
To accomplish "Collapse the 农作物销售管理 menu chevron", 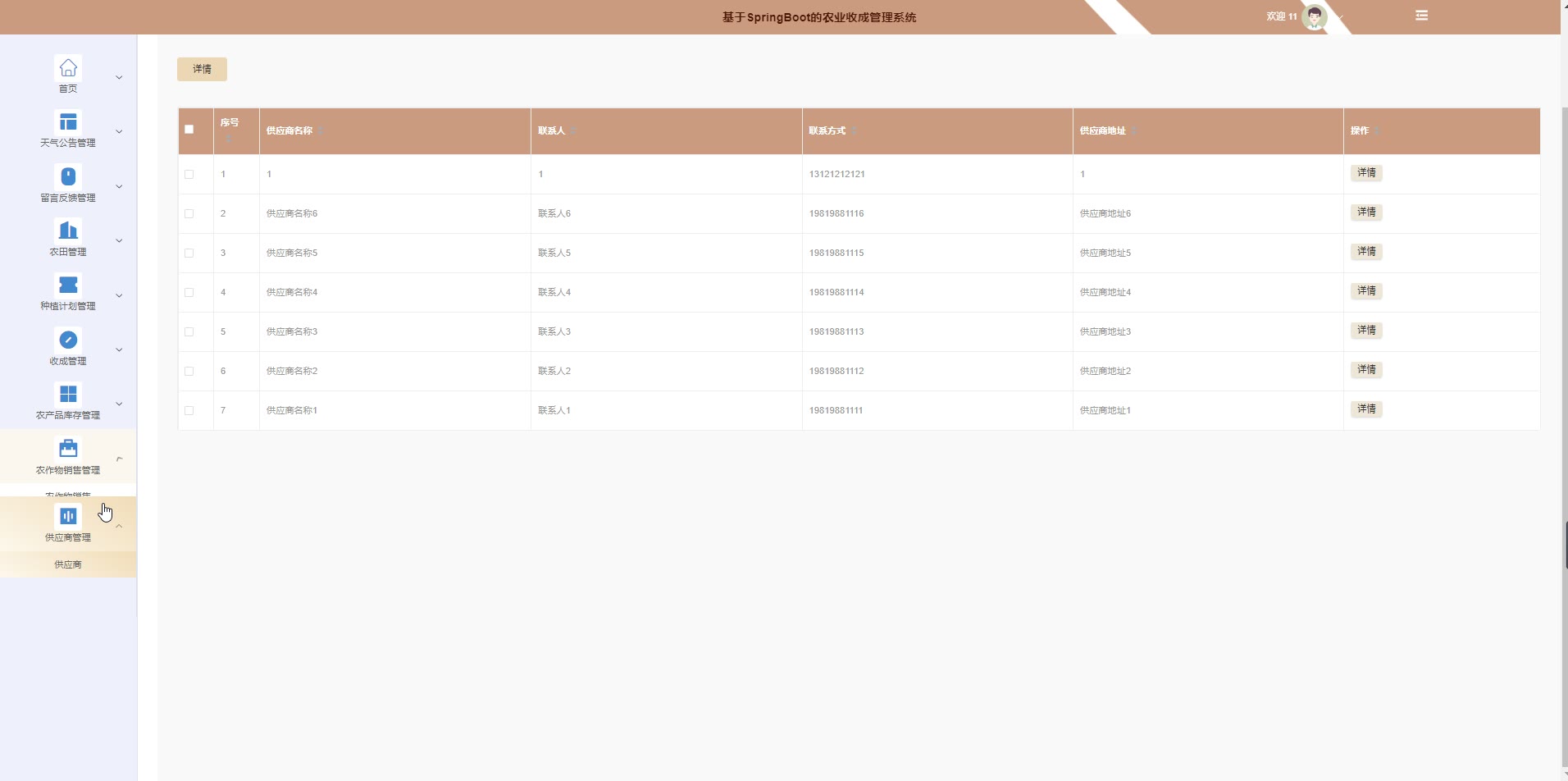I will coord(119,459).
